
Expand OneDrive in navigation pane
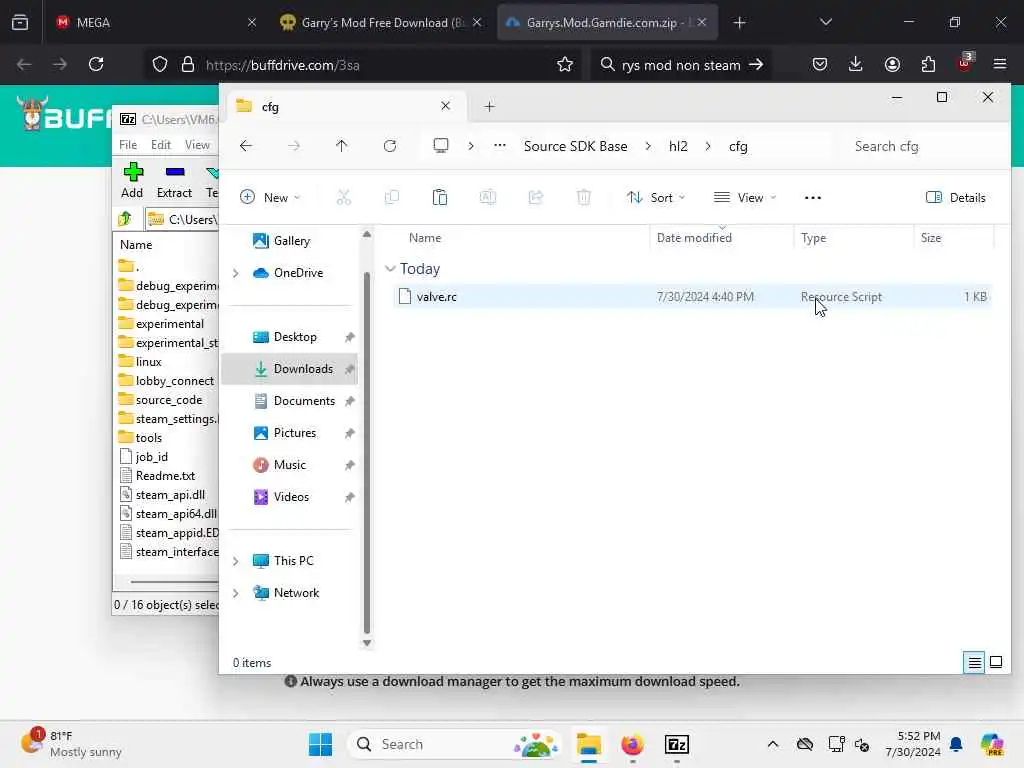point(236,273)
